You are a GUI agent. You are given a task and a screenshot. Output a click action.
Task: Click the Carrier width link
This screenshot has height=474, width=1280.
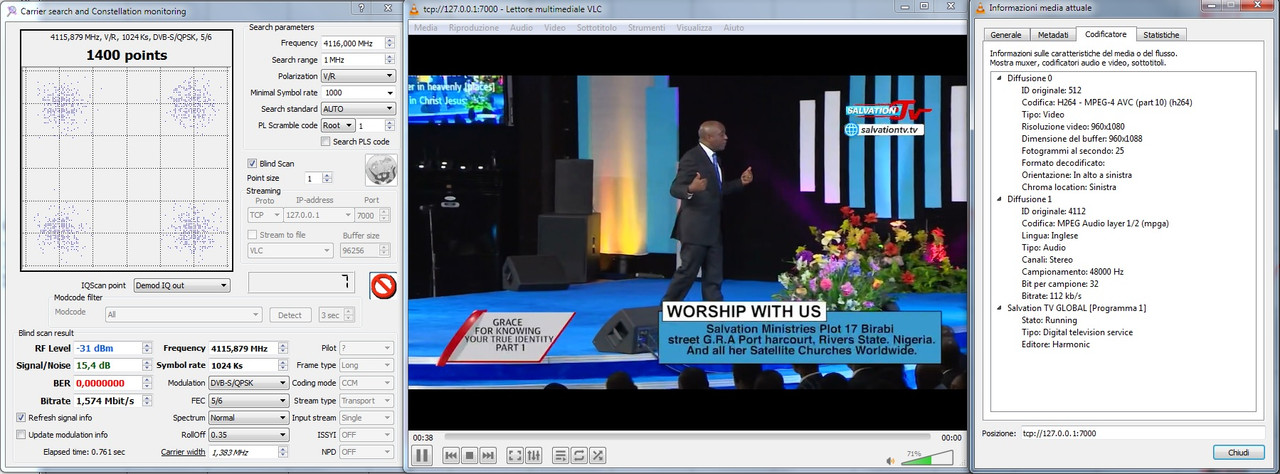(x=182, y=452)
